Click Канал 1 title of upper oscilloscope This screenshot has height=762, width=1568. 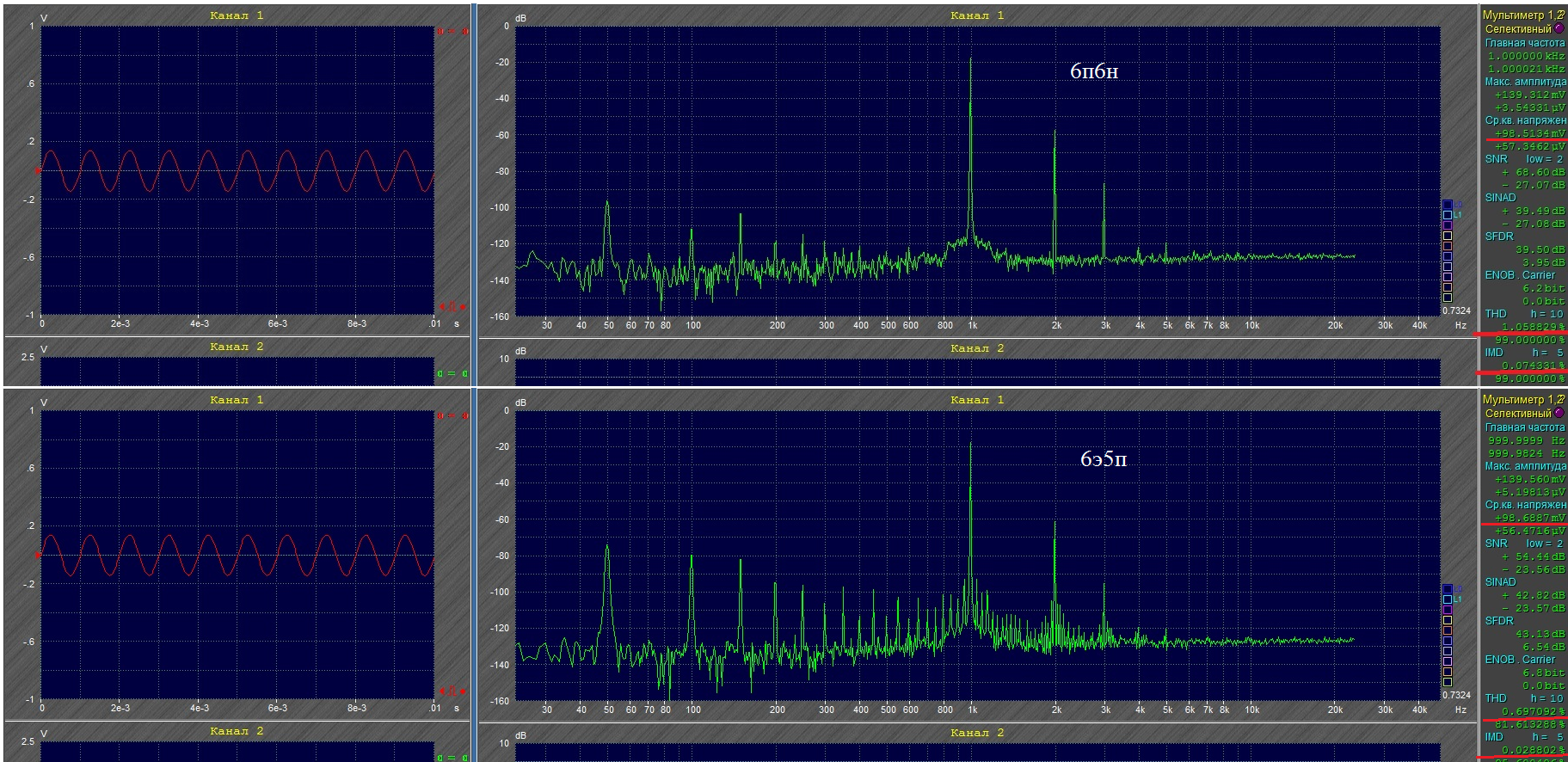point(237,15)
